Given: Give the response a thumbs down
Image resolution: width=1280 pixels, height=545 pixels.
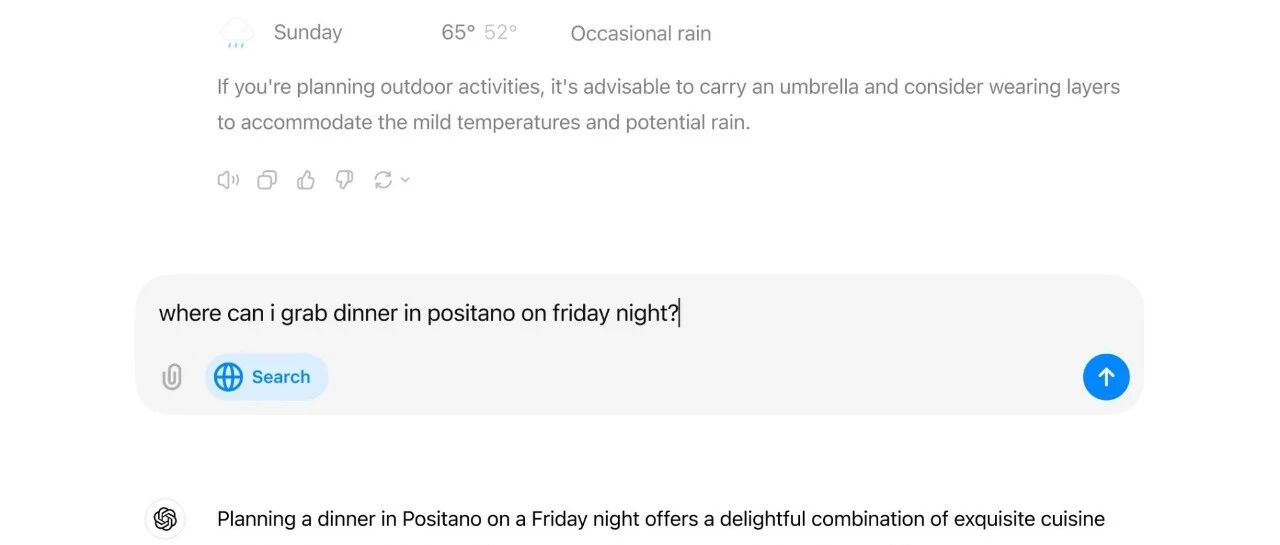Looking at the screenshot, I should coord(344,180).
